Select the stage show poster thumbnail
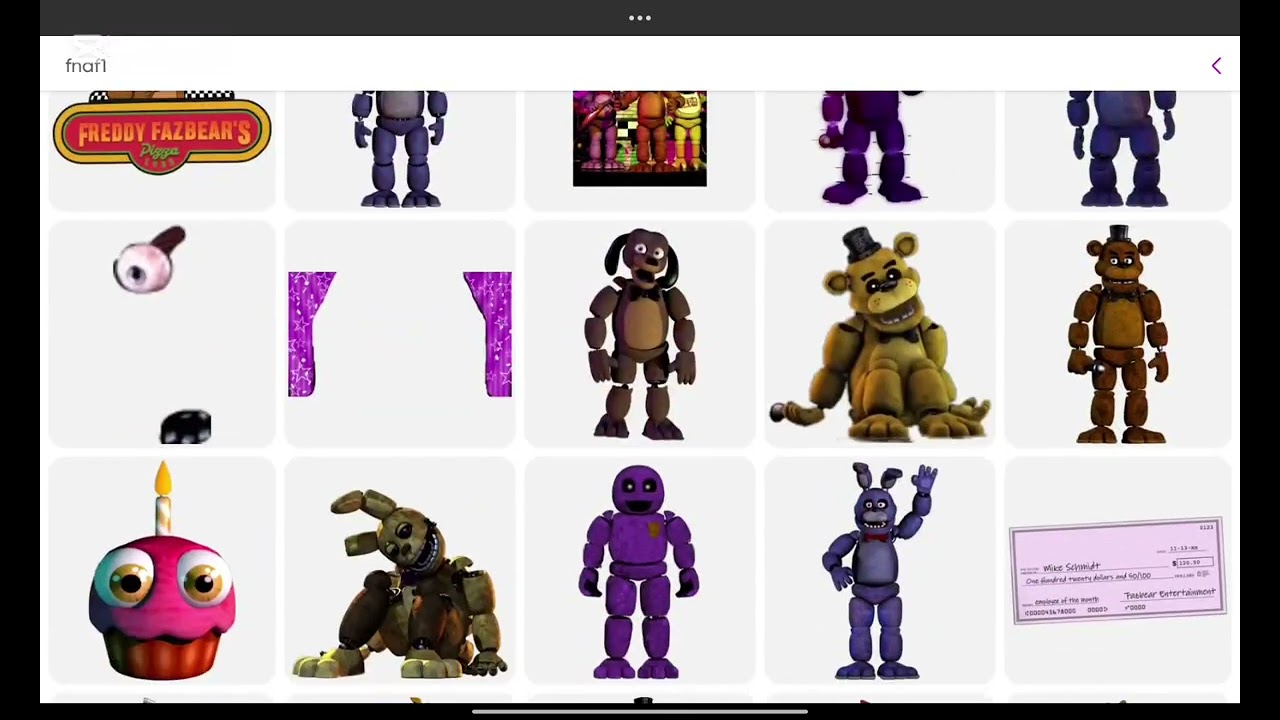1280x720 pixels. pos(640,138)
